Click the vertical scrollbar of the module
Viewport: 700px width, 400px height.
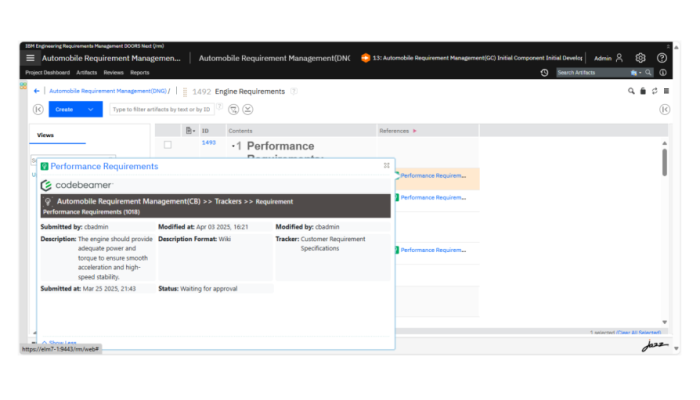664,165
